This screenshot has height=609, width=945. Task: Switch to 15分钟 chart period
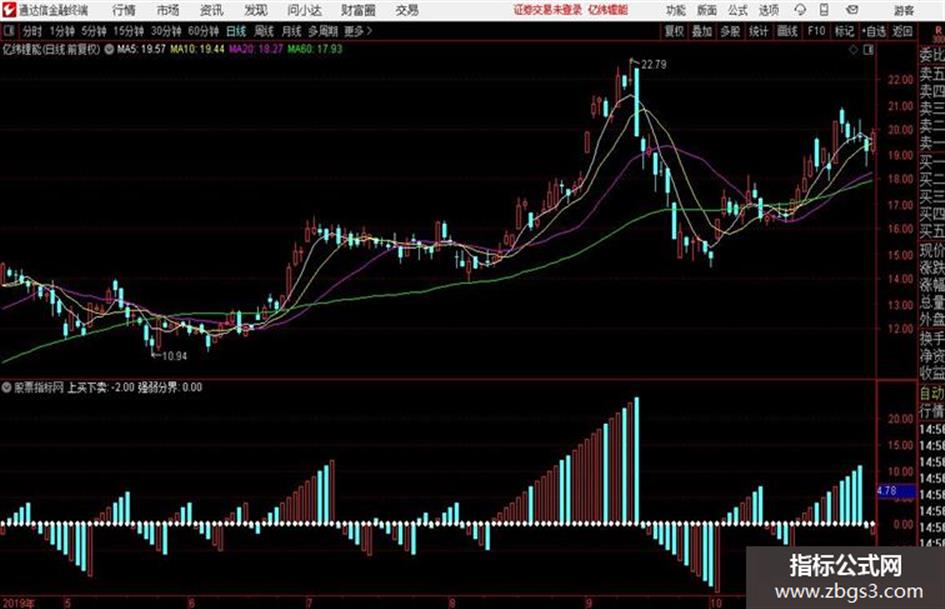pyautogui.click(x=128, y=31)
